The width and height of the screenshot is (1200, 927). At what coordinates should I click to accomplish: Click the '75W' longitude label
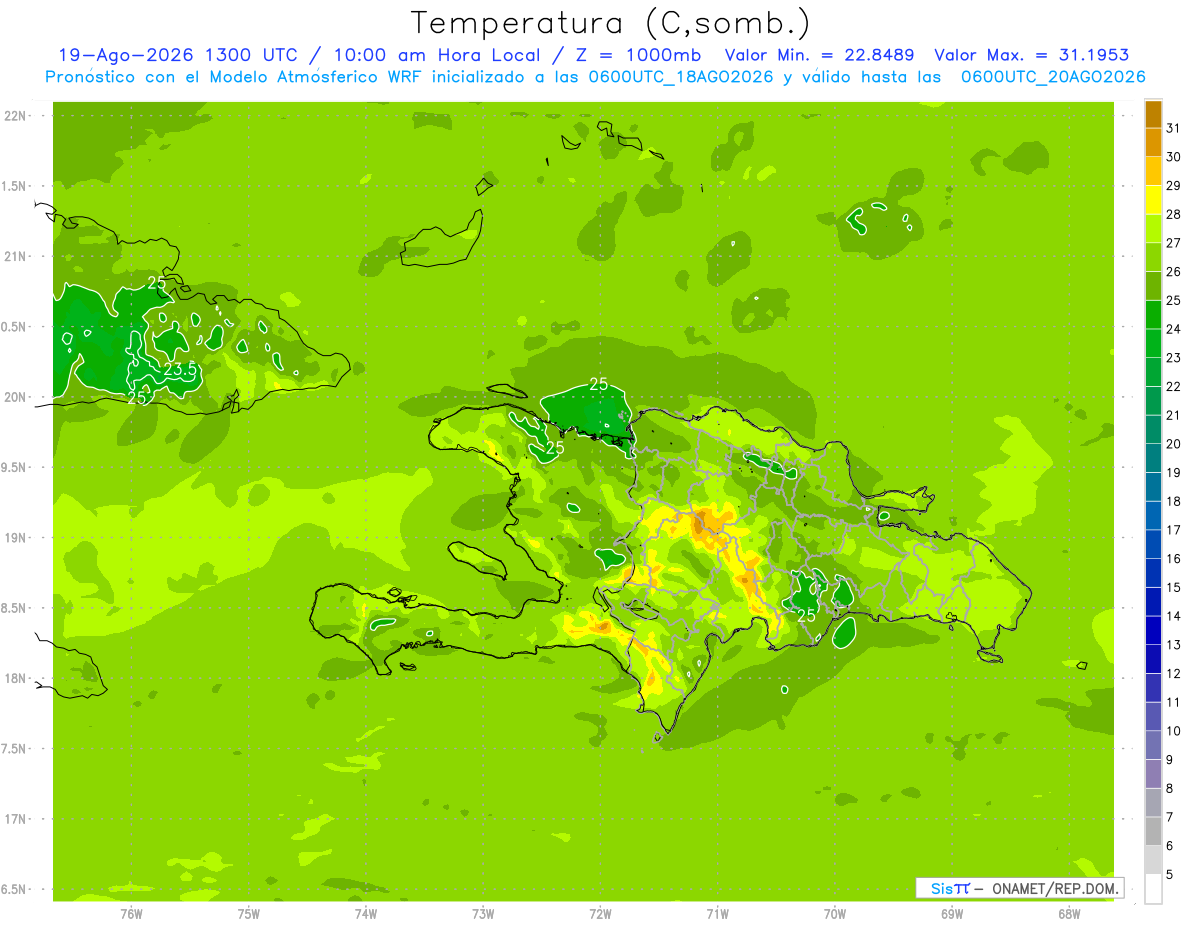coord(249,913)
